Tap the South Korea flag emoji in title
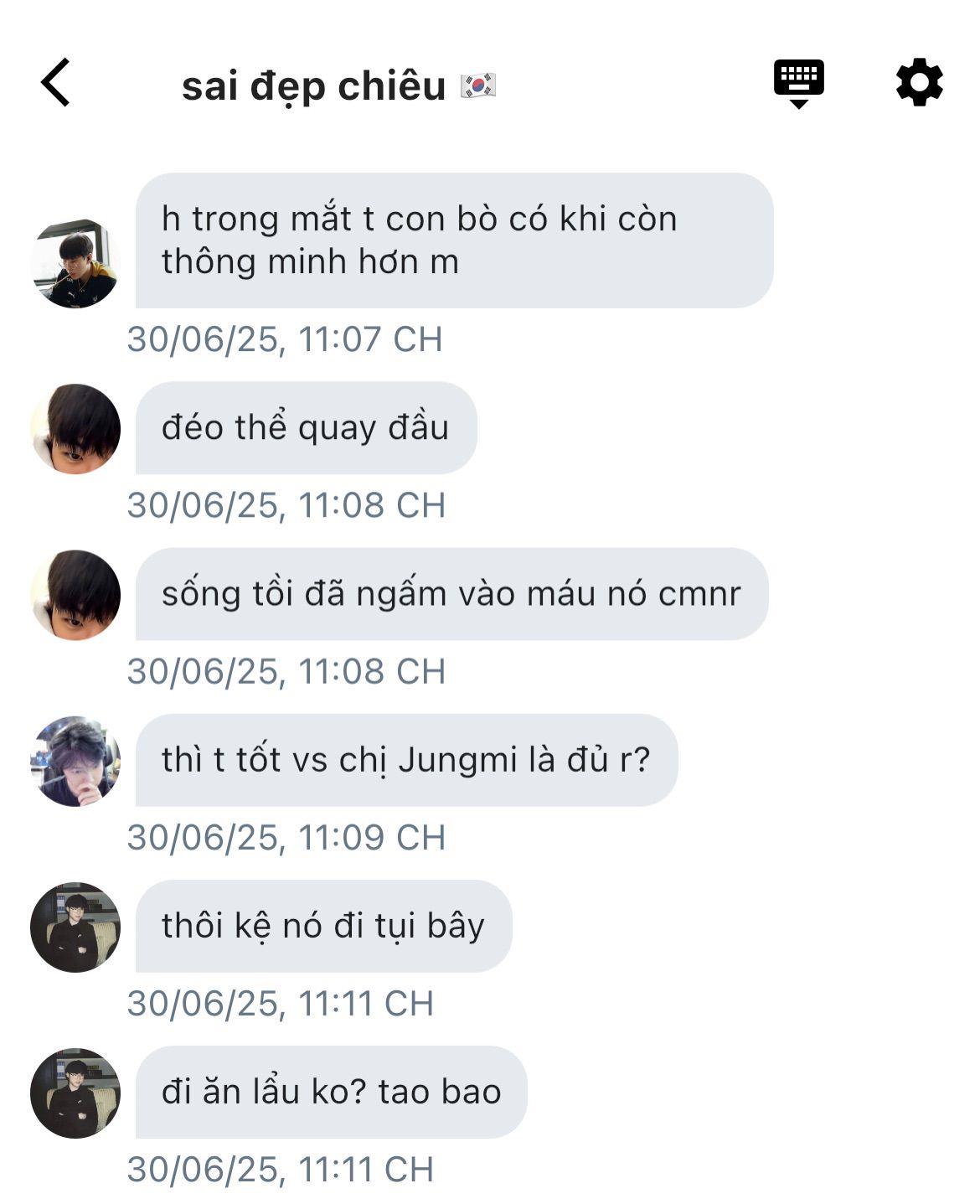980x1204 pixels. click(478, 85)
